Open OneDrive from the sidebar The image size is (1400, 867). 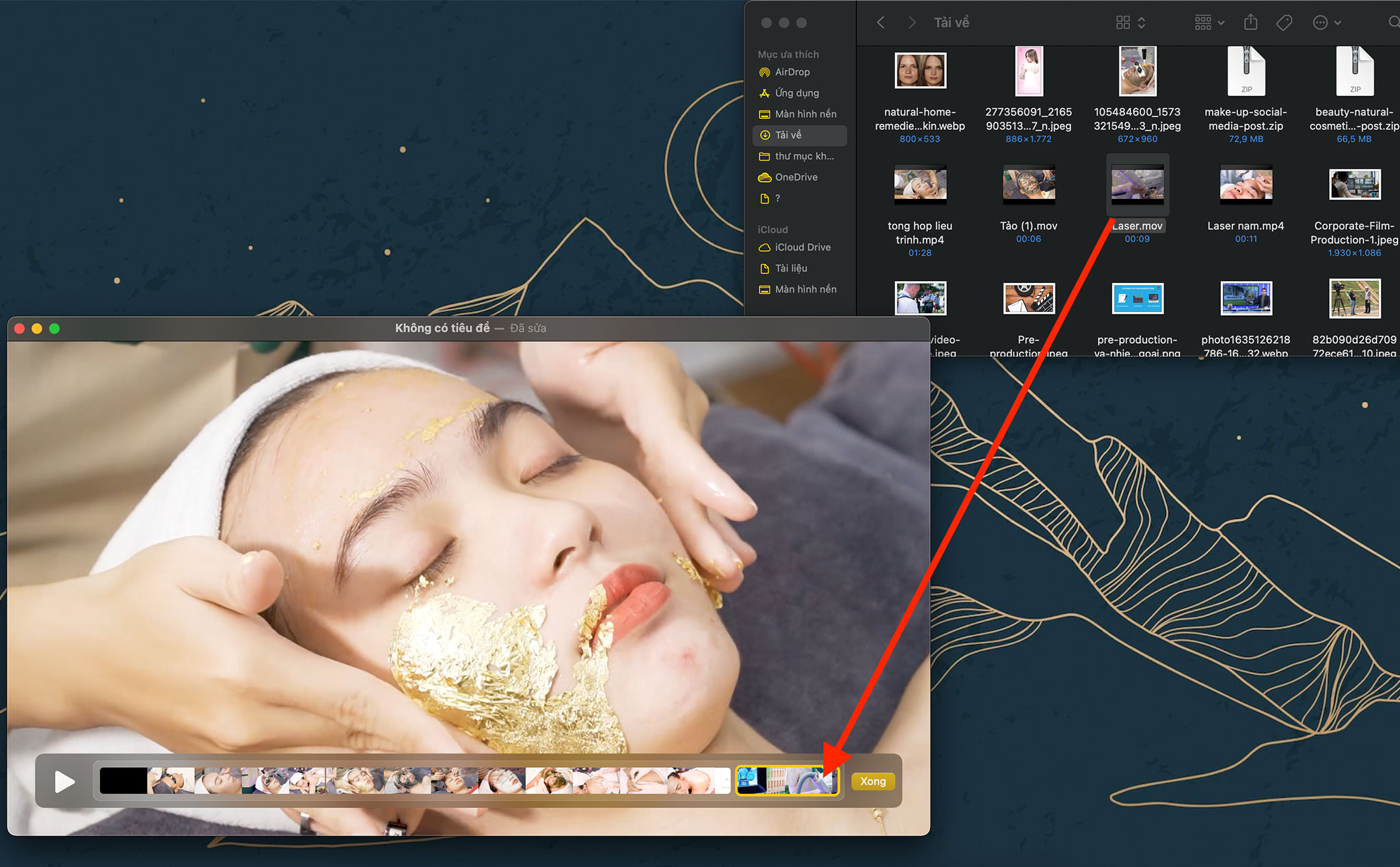tap(796, 177)
